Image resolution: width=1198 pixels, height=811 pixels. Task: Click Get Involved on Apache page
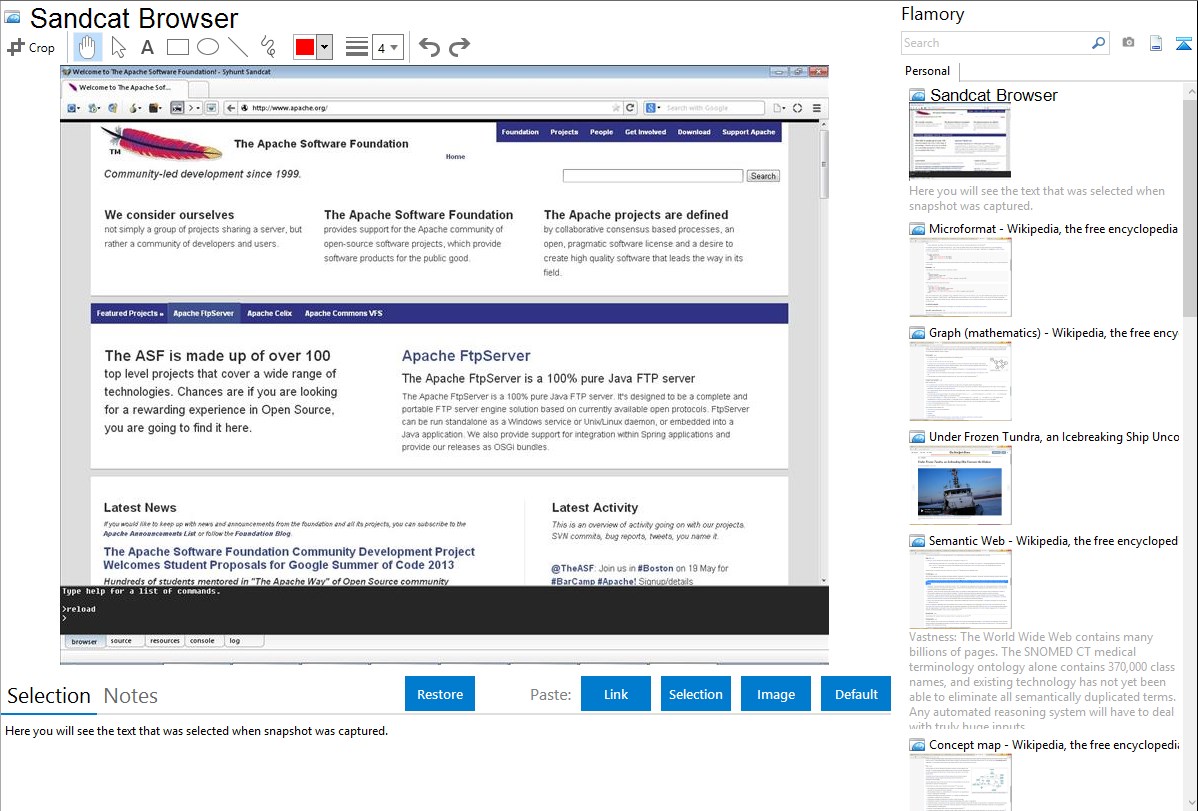pyautogui.click(x=645, y=132)
